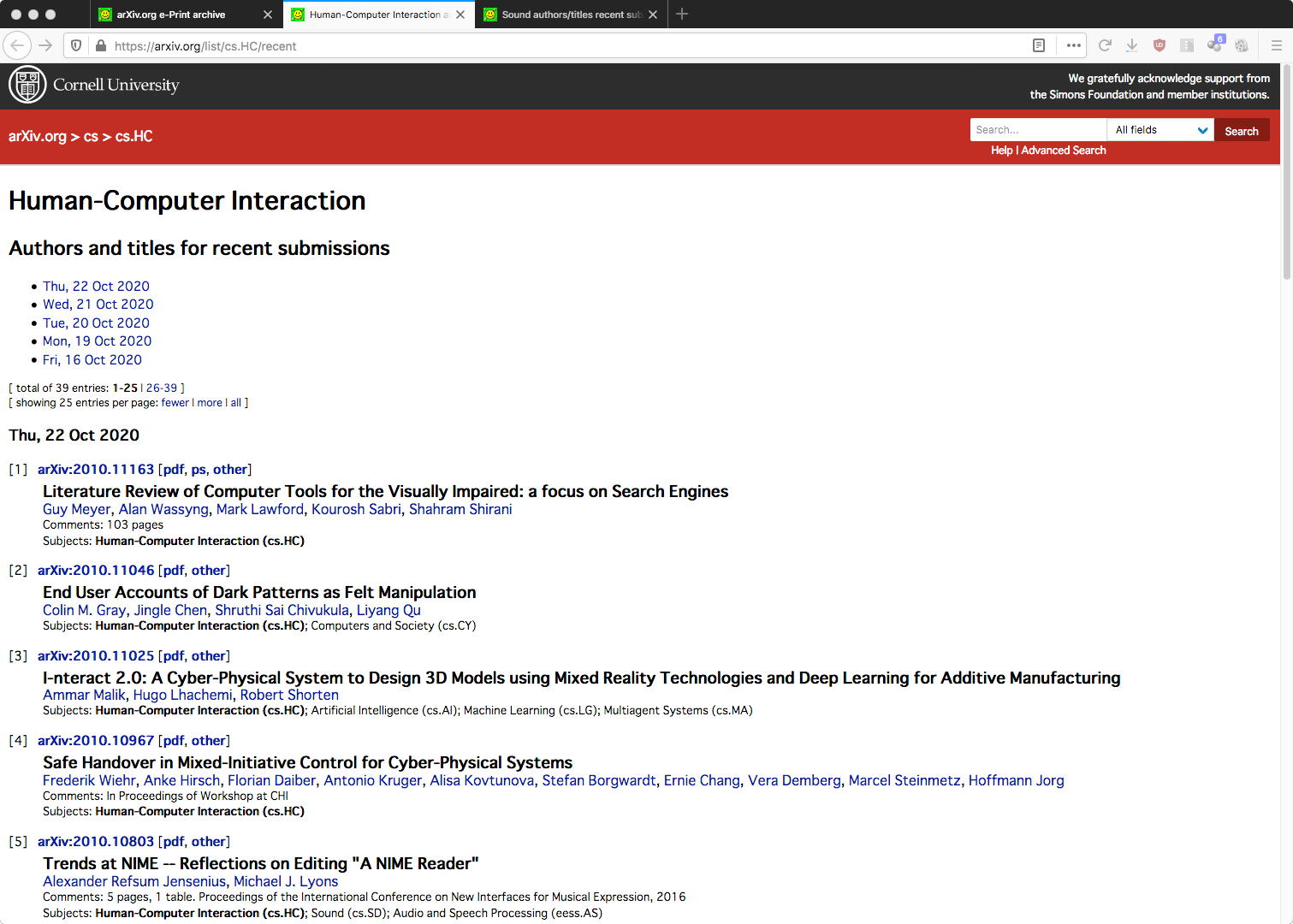Viewport: 1293px width, 924px height.
Task: Open other formats for arXiv:2010.11025
Action: (x=209, y=655)
